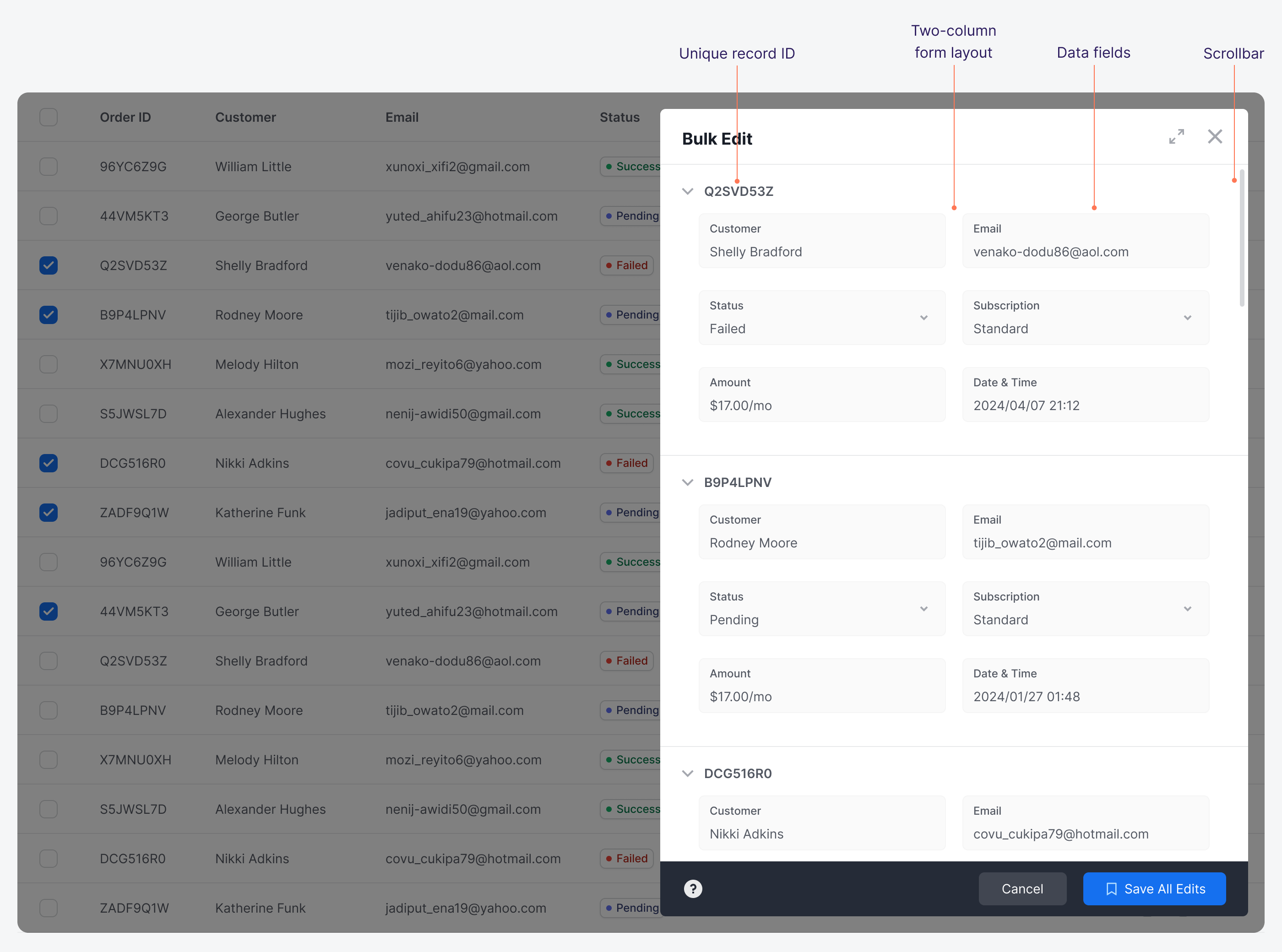
Task: Click the help question mark icon
Action: point(693,889)
